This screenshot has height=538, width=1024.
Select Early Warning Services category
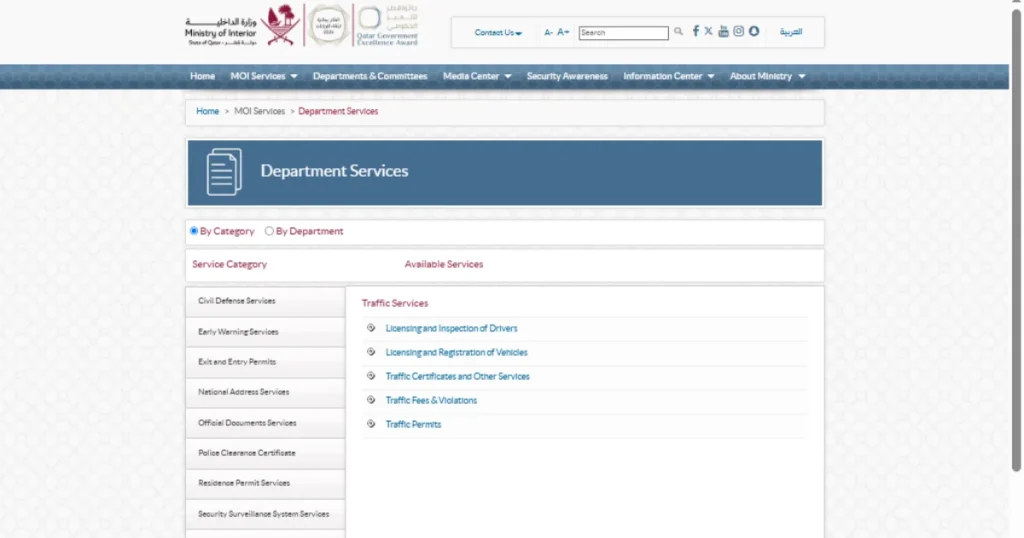click(265, 332)
